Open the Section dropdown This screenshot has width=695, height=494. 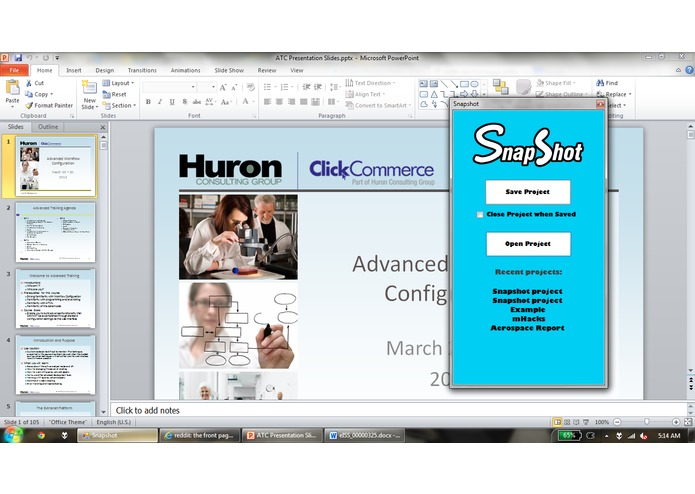pyautogui.click(x=119, y=105)
